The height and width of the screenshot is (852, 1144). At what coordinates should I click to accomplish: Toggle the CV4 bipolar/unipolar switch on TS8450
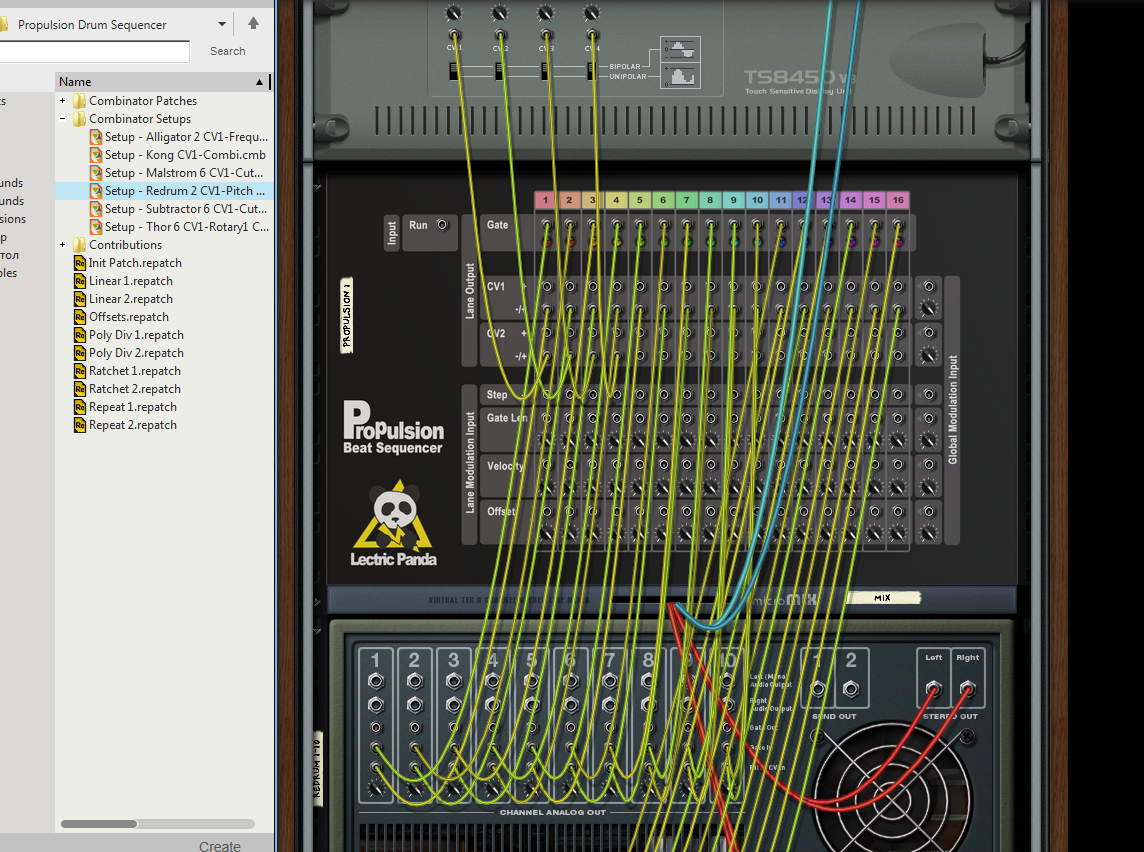(x=592, y=71)
